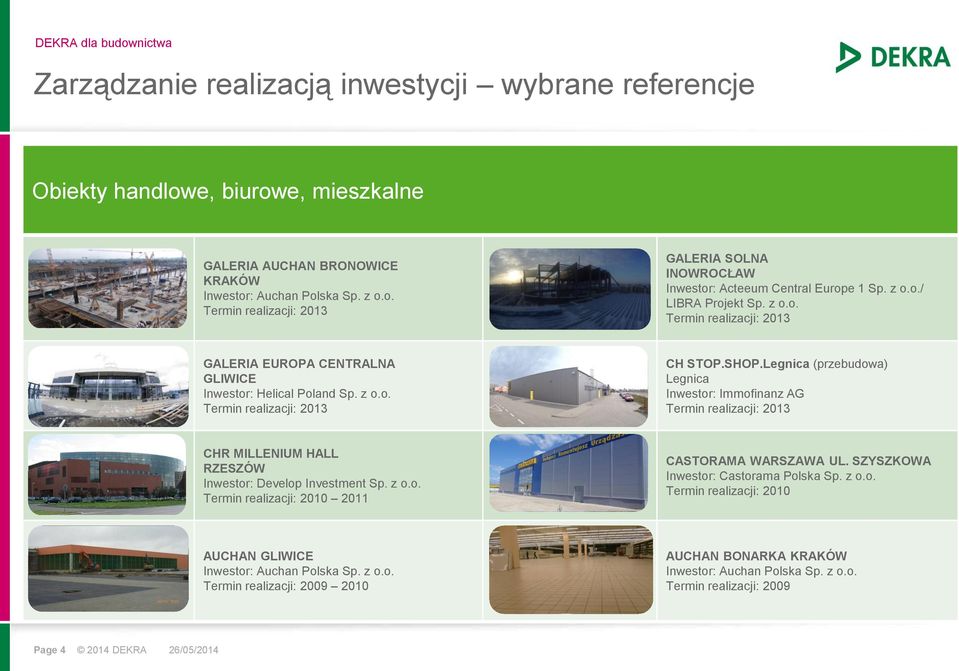Open the CH STOP.SHOP Legnica building photo

click(569, 387)
